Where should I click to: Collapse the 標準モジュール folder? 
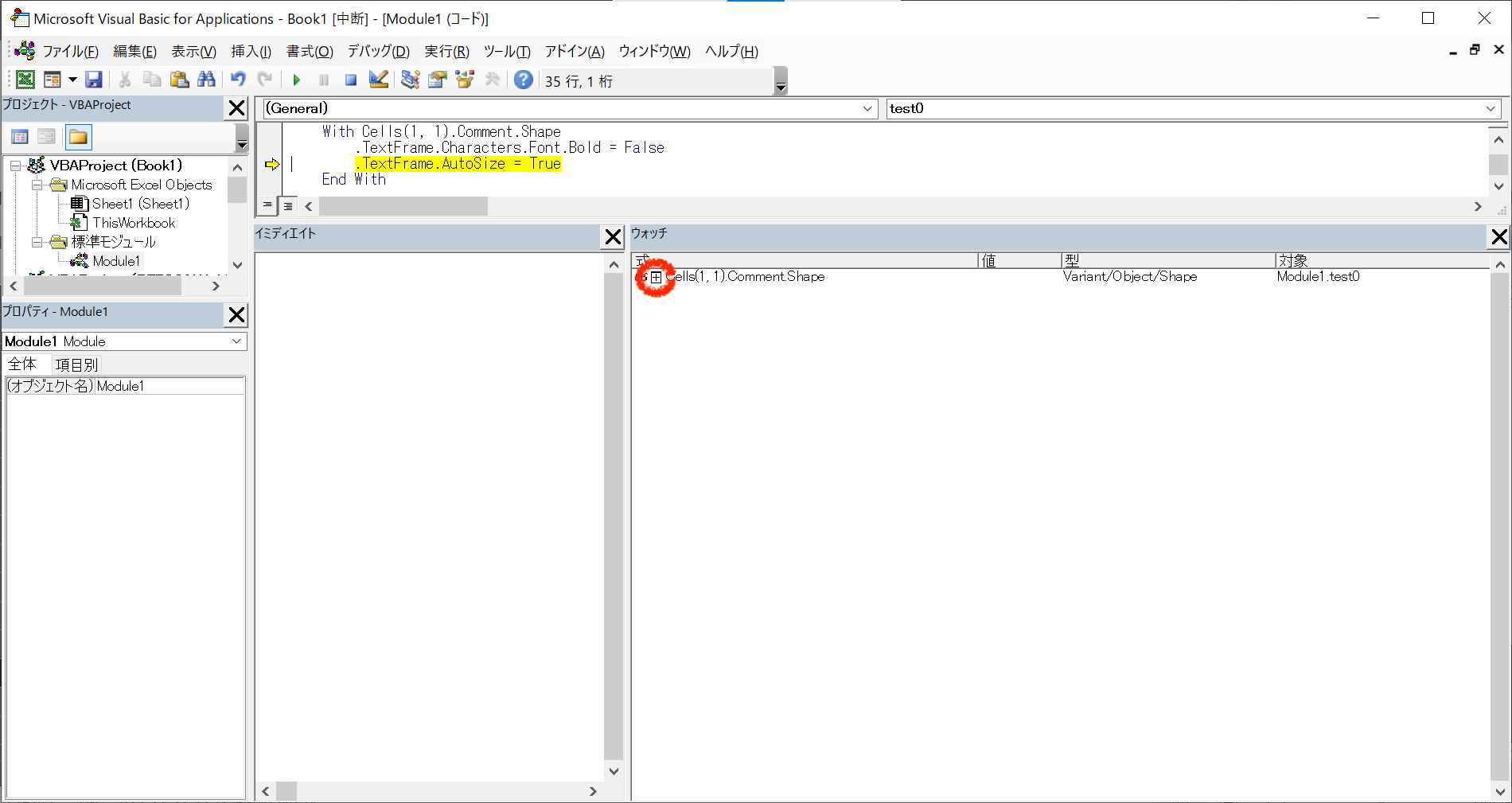[x=37, y=242]
